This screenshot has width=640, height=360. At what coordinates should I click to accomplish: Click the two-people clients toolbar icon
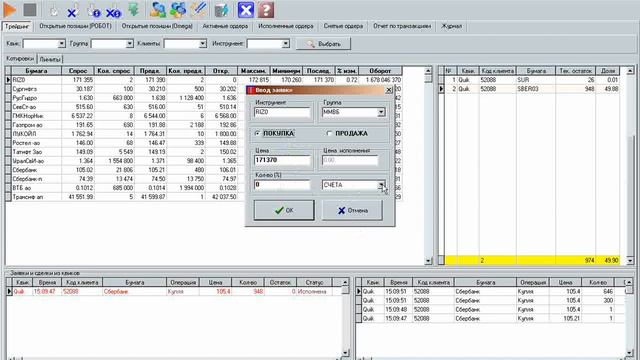(x=158, y=10)
